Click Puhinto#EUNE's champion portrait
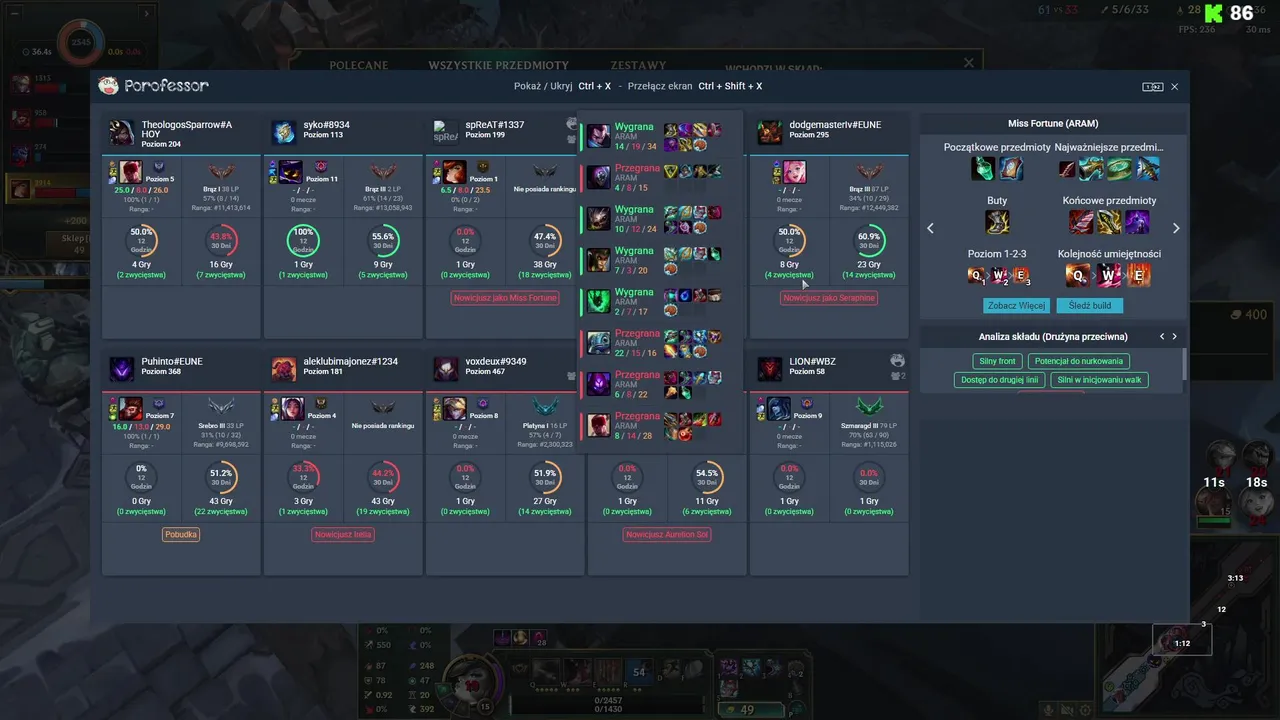Image resolution: width=1280 pixels, height=720 pixels. pyautogui.click(x=131, y=408)
